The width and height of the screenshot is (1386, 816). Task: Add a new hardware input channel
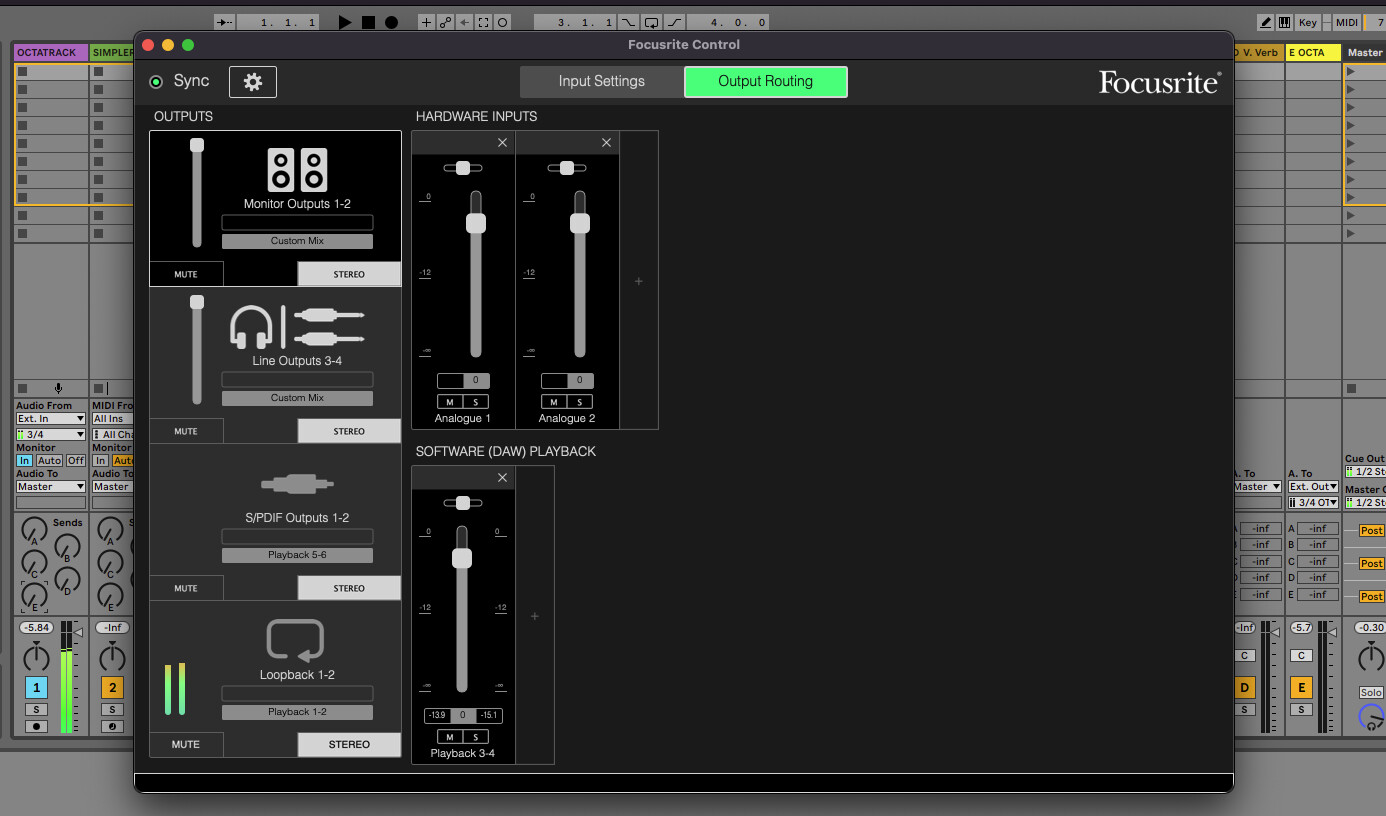click(x=639, y=282)
